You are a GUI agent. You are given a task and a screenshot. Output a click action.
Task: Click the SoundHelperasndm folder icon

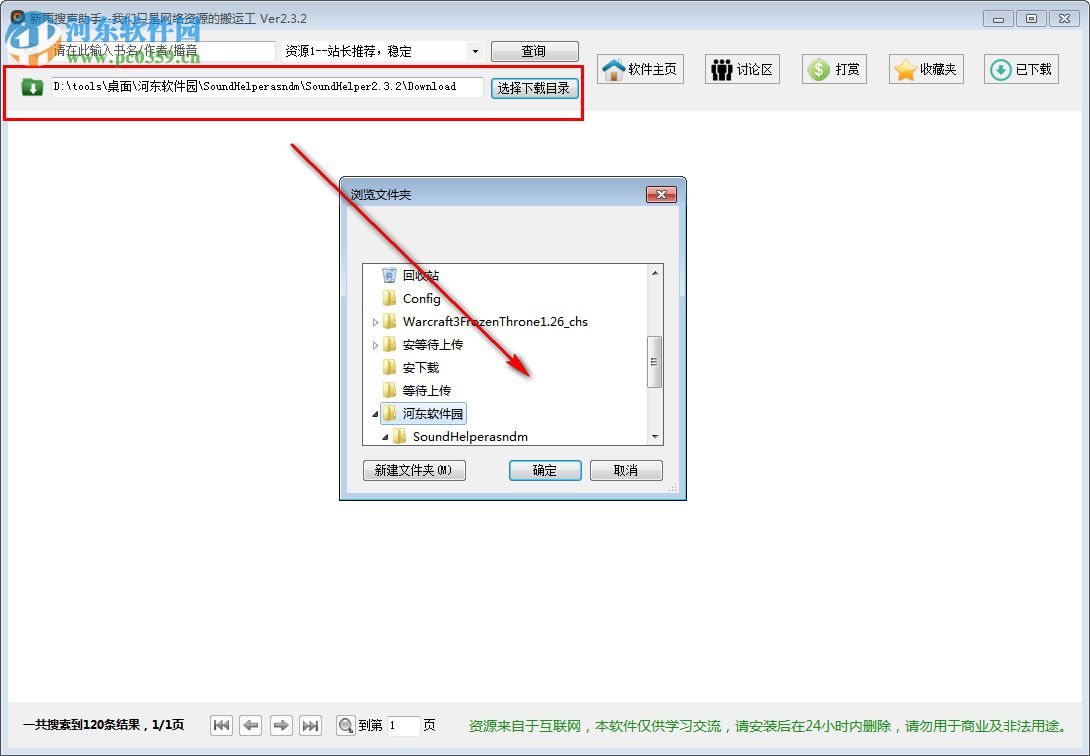coord(399,436)
